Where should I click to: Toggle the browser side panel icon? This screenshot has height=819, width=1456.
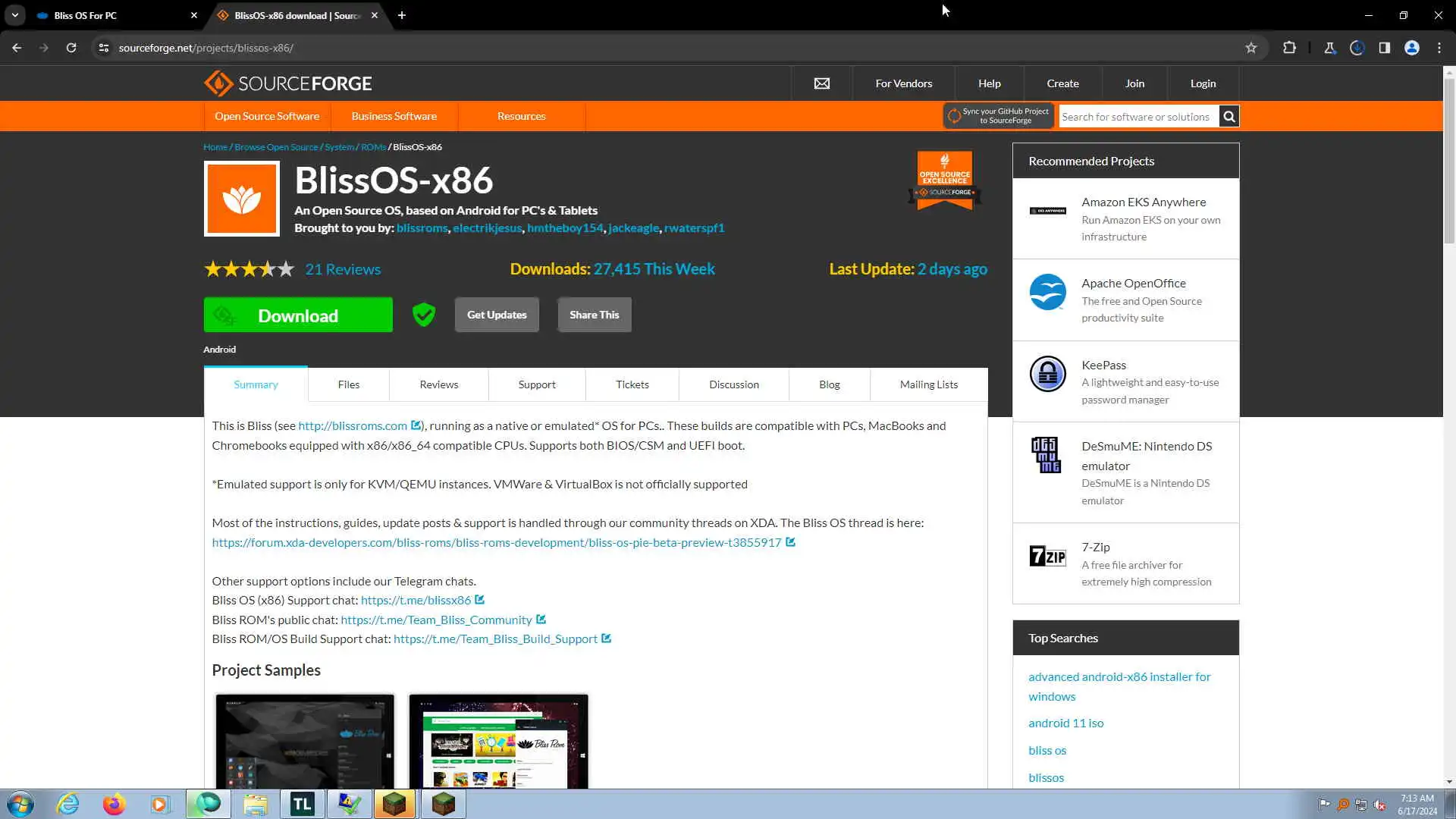click(x=1384, y=48)
